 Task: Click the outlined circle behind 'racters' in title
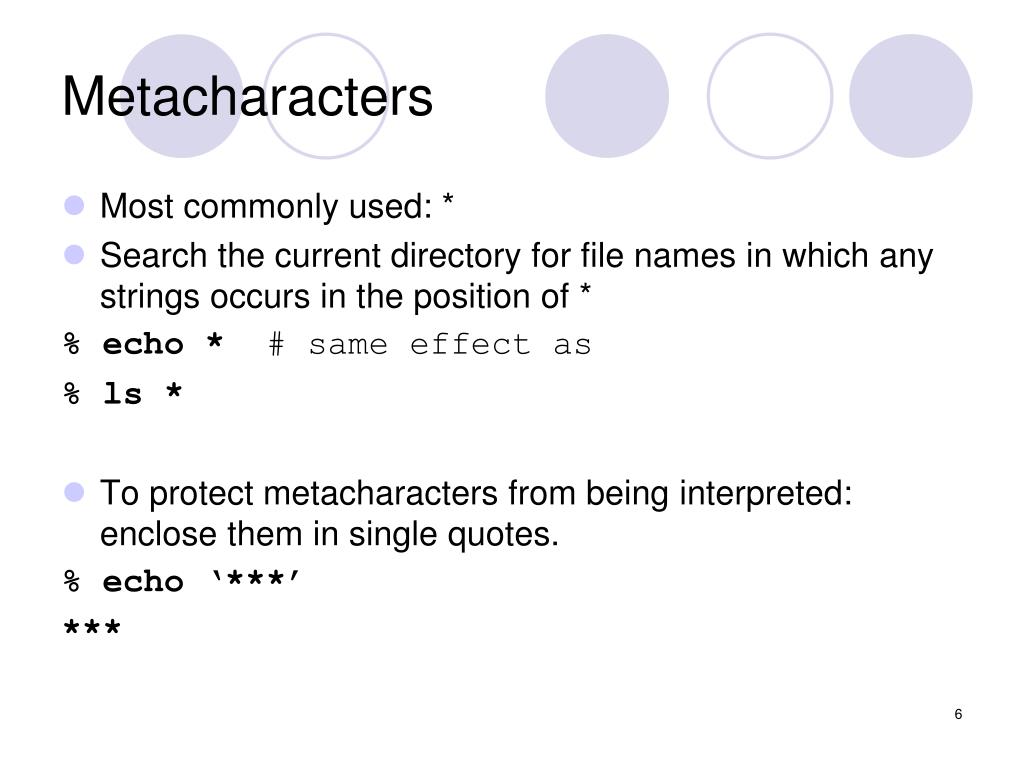pyautogui.click(x=326, y=96)
